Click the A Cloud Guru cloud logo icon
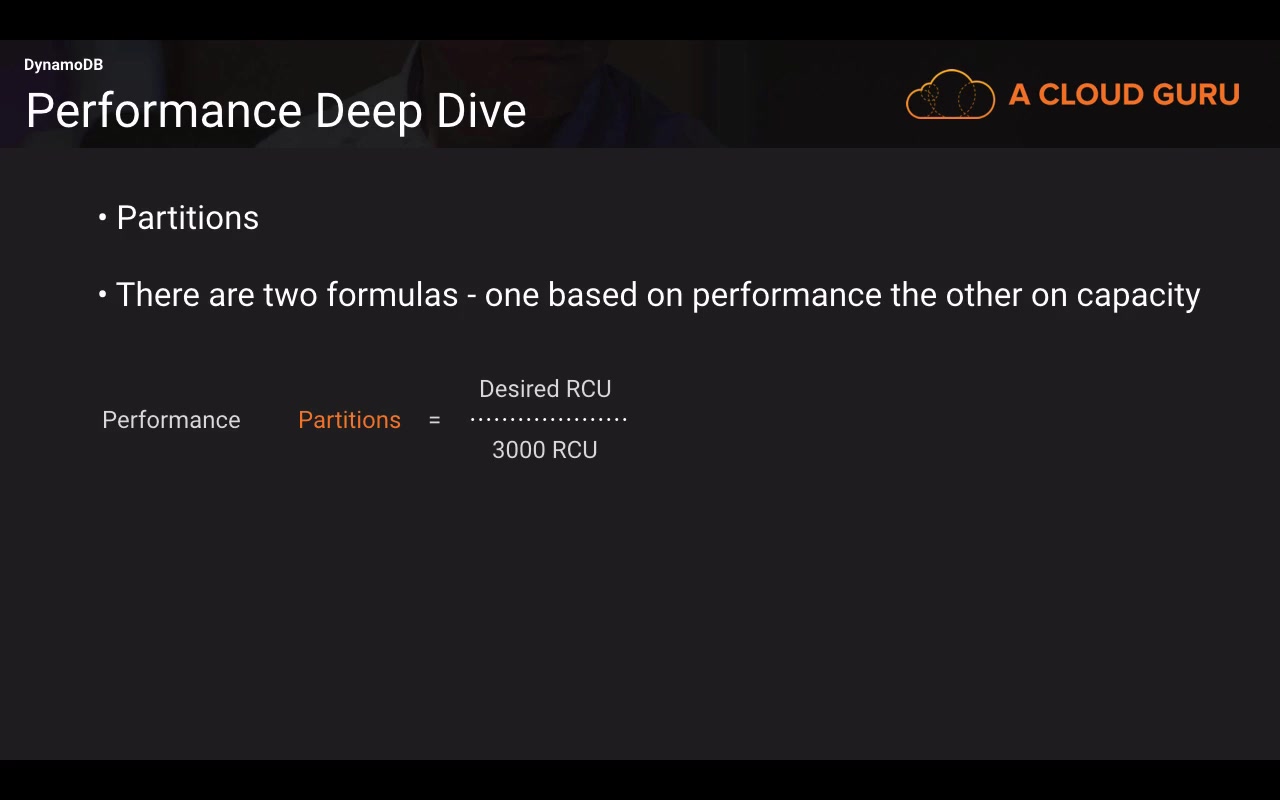The height and width of the screenshot is (800, 1280). [950, 95]
